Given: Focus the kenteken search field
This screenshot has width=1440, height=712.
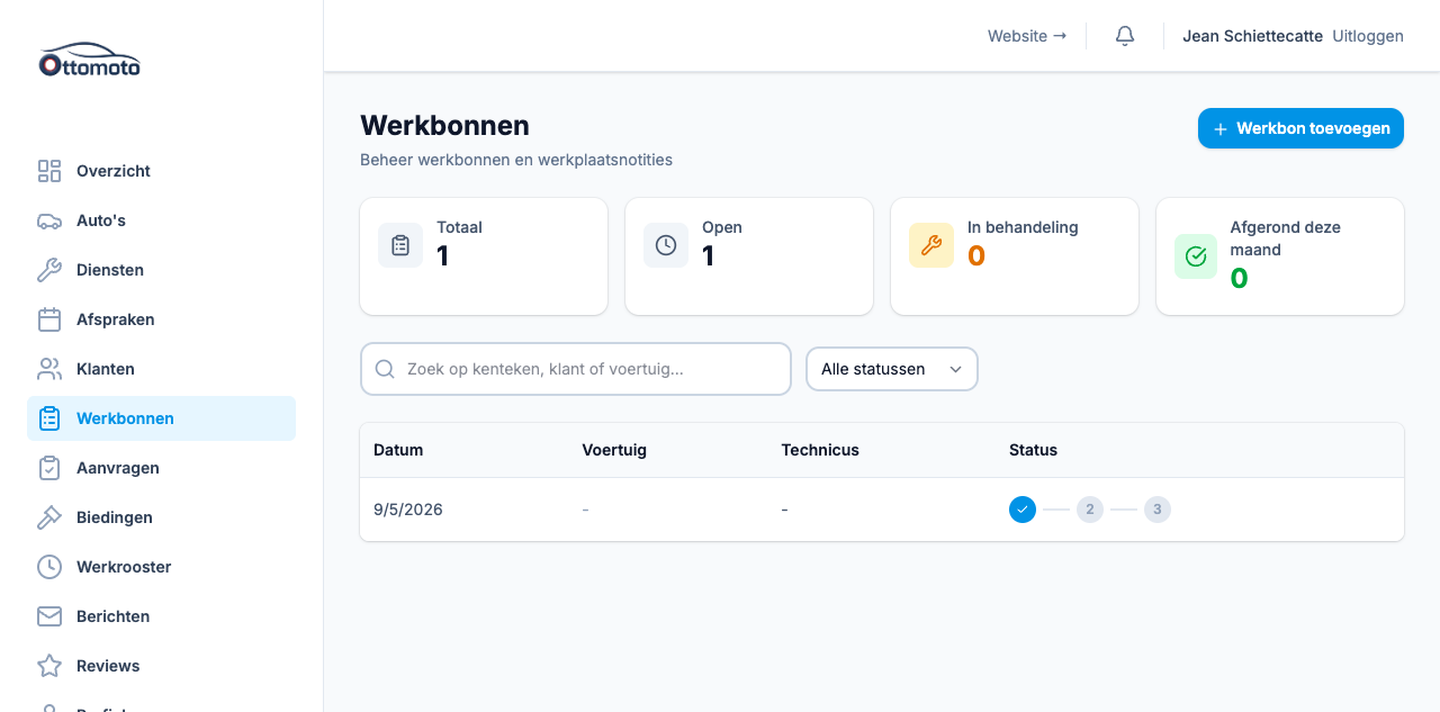Looking at the screenshot, I should (576, 369).
